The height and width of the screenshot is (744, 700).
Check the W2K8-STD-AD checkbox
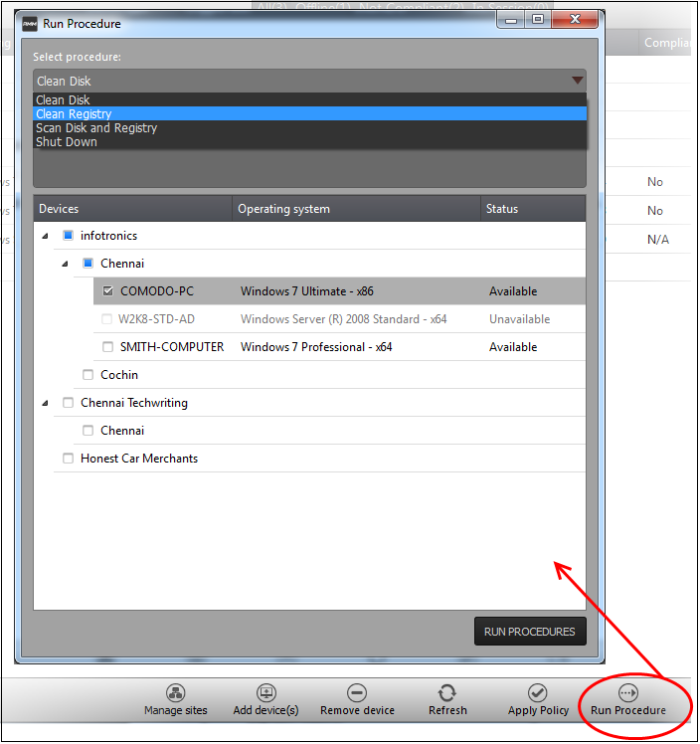tap(107, 319)
